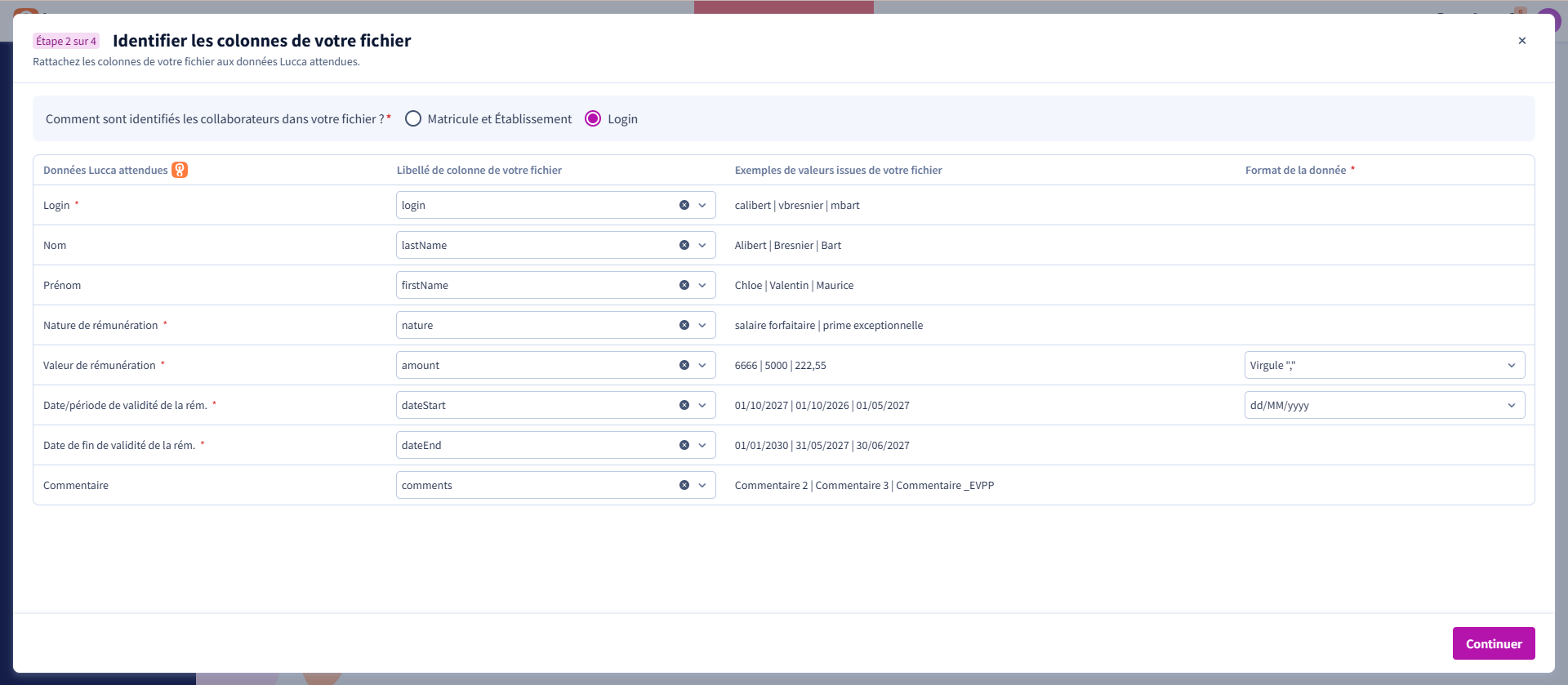Click Valeur de rémunération row label
The width and height of the screenshot is (1568, 685).
click(x=100, y=365)
